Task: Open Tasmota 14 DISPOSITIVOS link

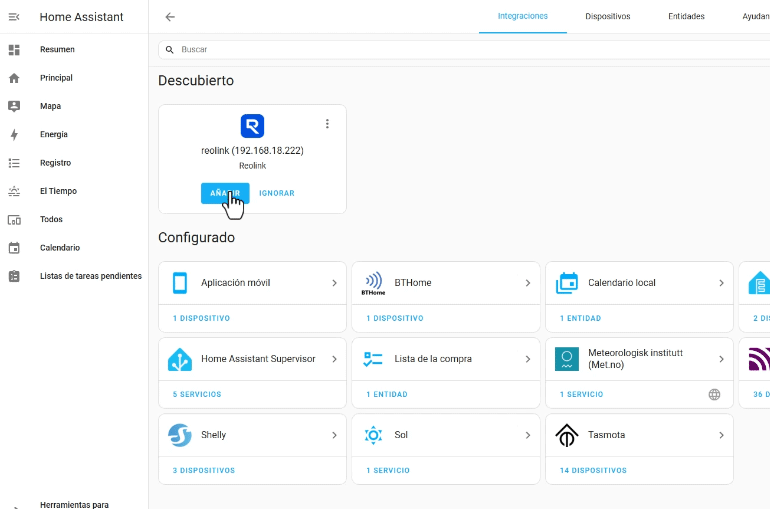Action: [x=593, y=471]
